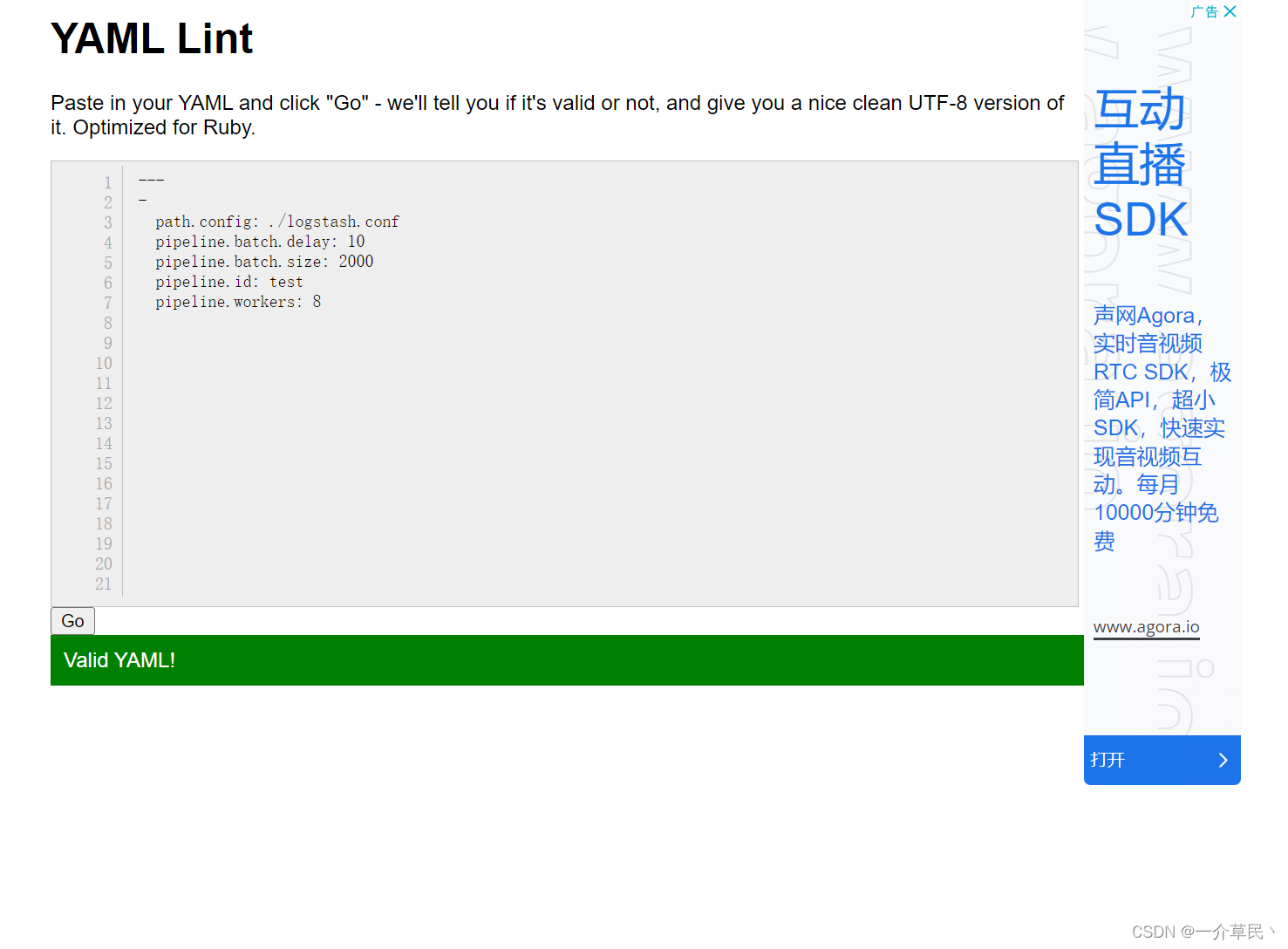This screenshot has width=1288, height=949.
Task: Click the pipeline.batch.size: 2000 line
Action: [x=264, y=262]
